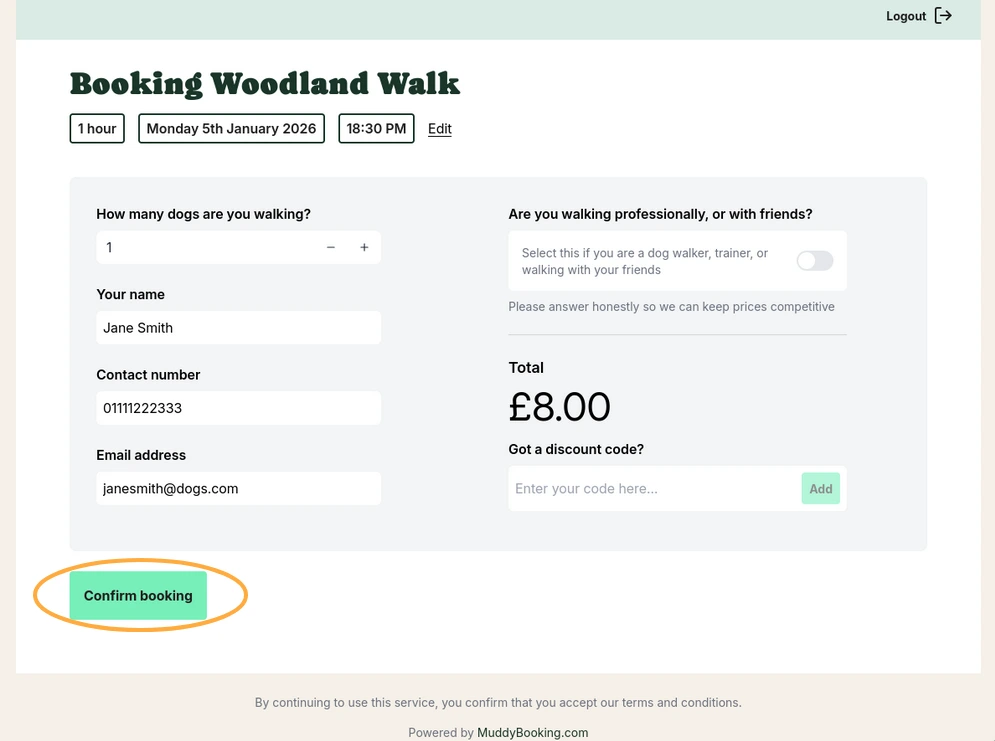Select the 18:30 PM time slot pill
995x741 pixels.
[x=376, y=128]
